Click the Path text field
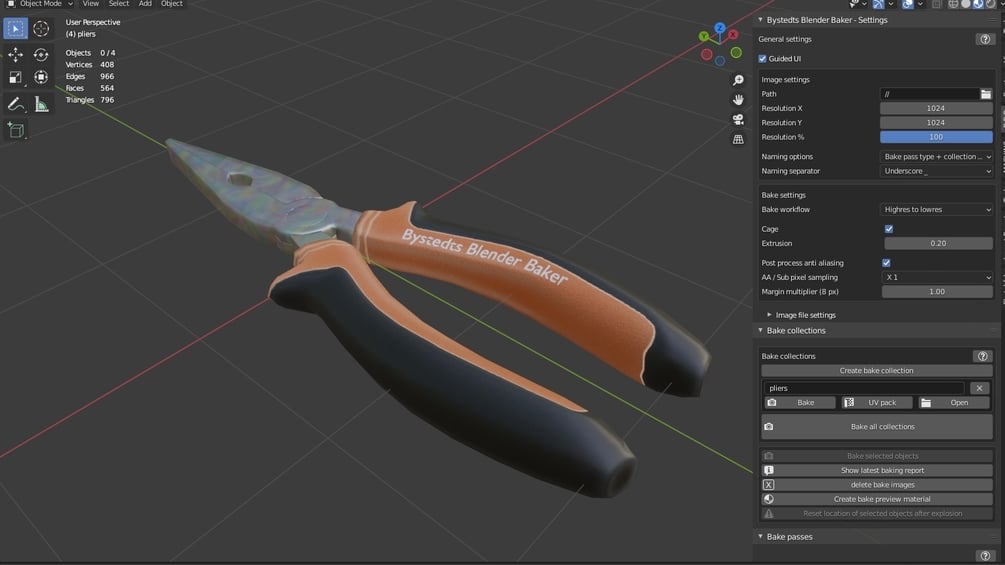 point(929,94)
